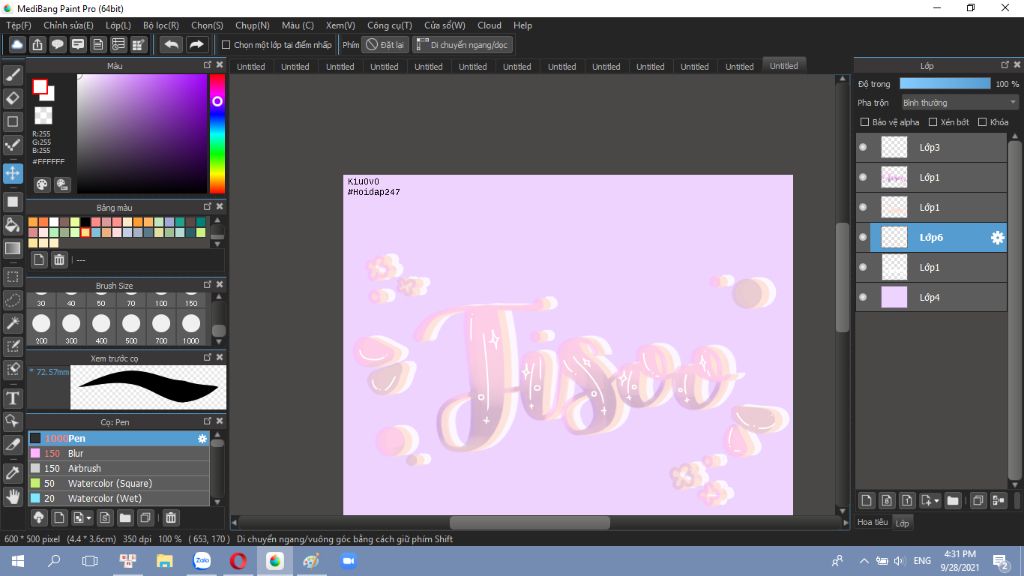Toggle 'Khóa' layer lock checkbox

(982, 122)
